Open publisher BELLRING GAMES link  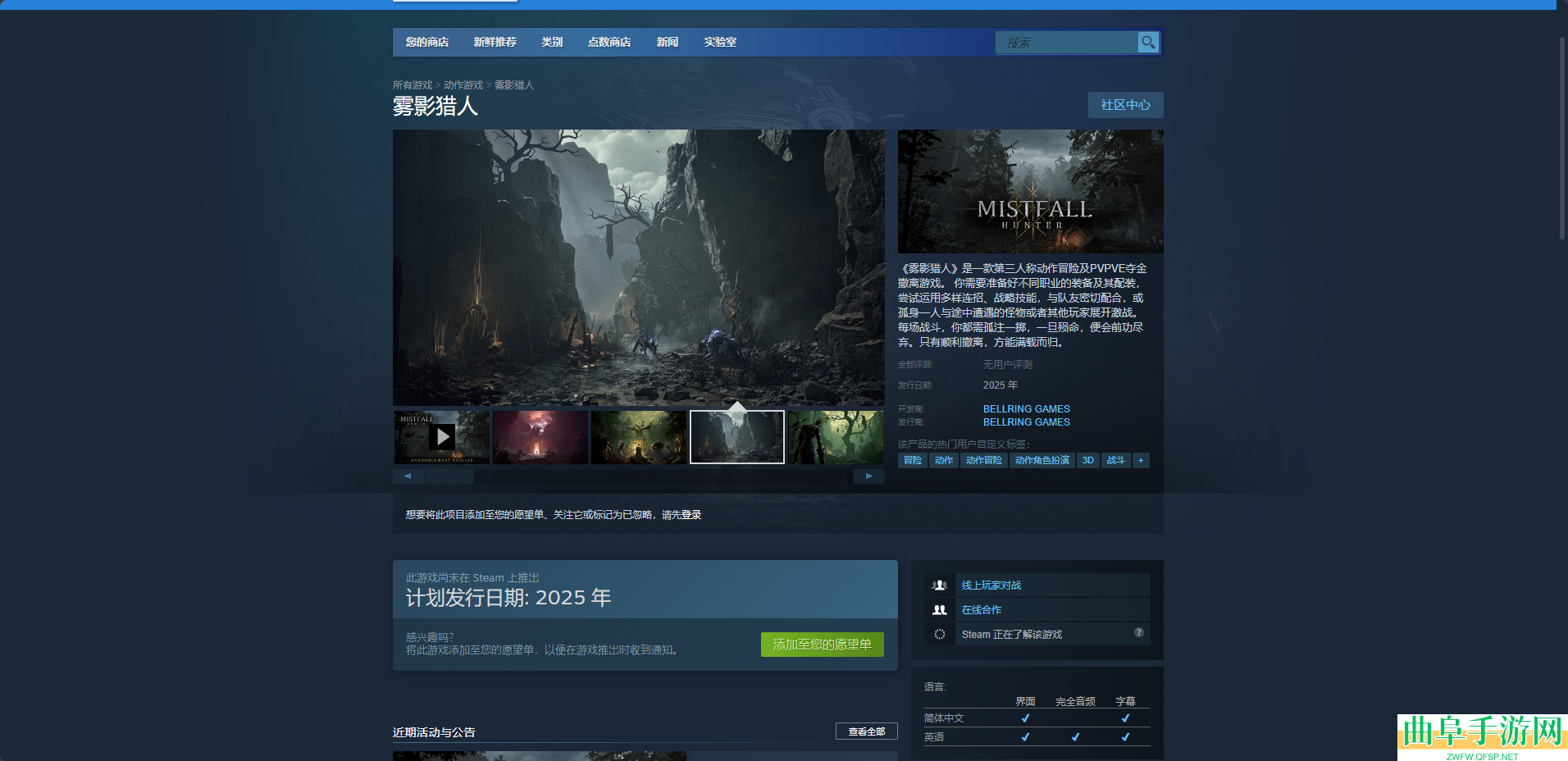pos(1027,422)
